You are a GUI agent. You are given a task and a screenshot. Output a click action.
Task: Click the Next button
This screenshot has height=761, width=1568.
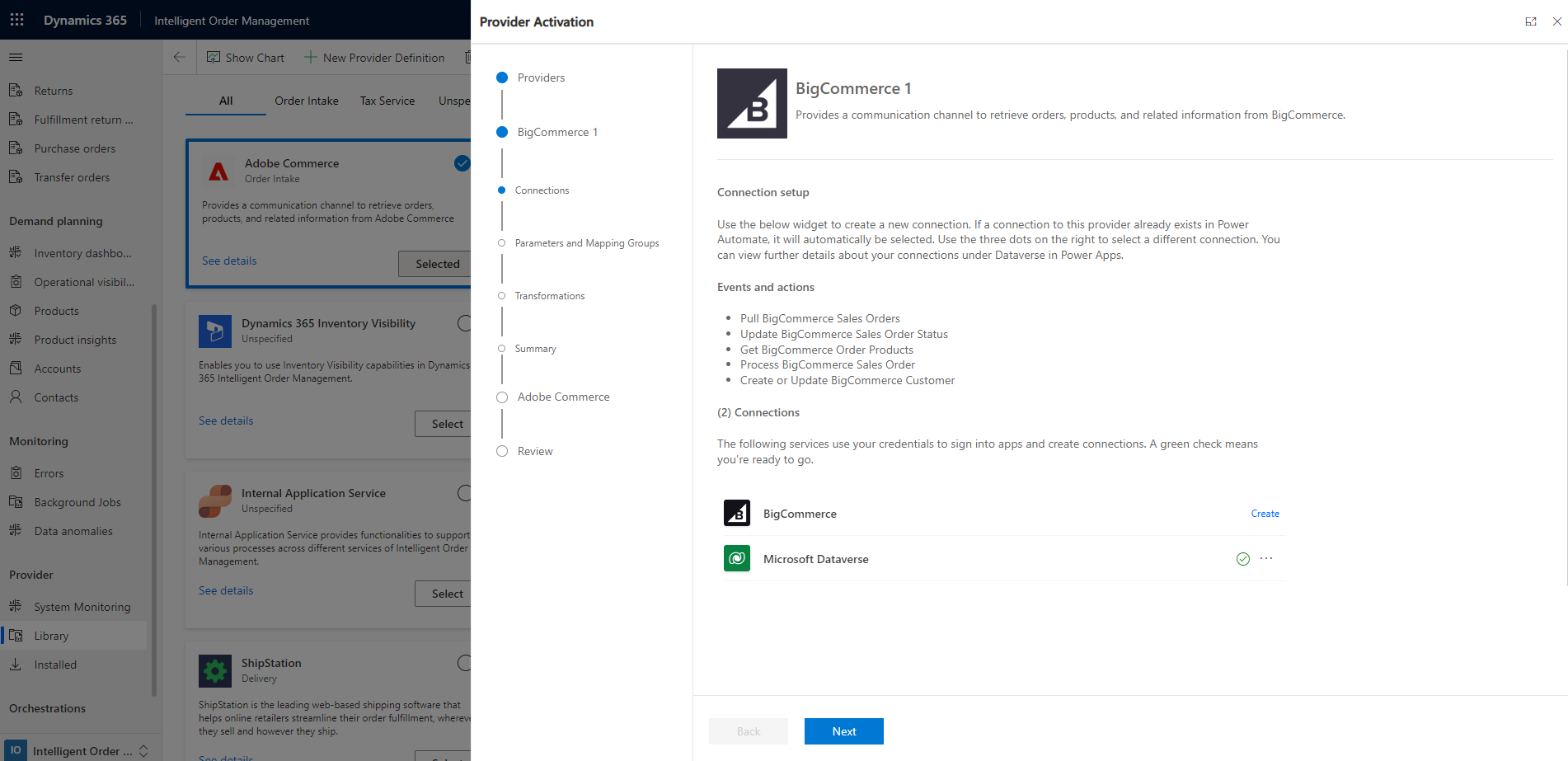click(843, 731)
